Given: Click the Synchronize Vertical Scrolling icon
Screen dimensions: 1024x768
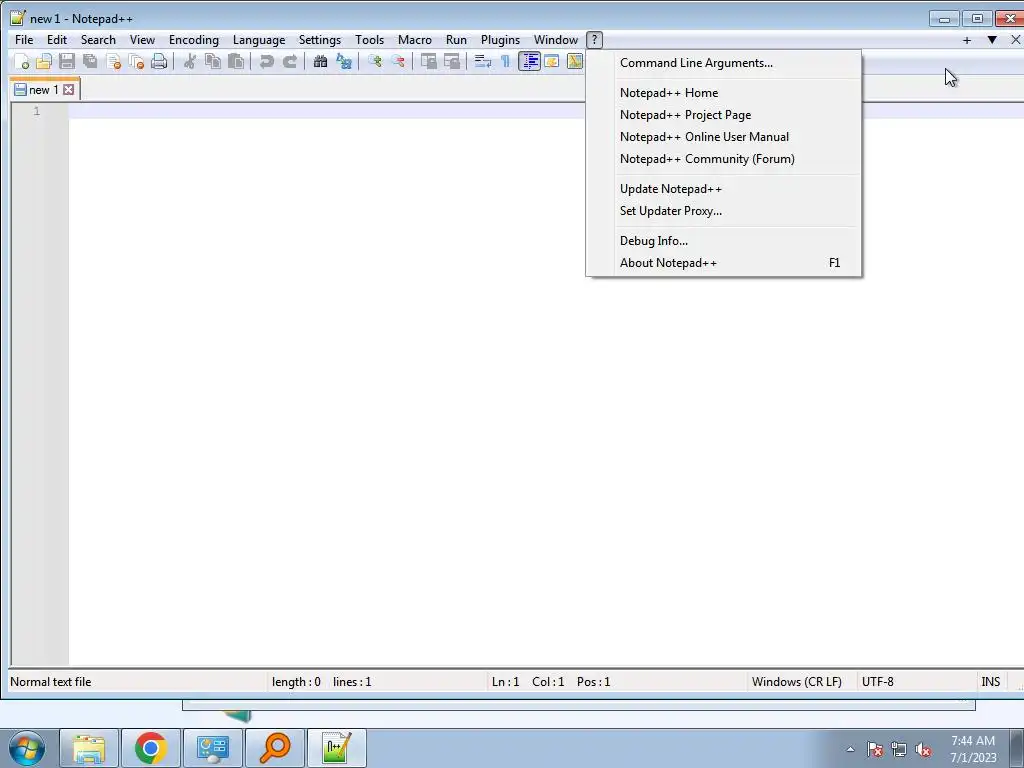Looking at the screenshot, I should (x=428, y=61).
